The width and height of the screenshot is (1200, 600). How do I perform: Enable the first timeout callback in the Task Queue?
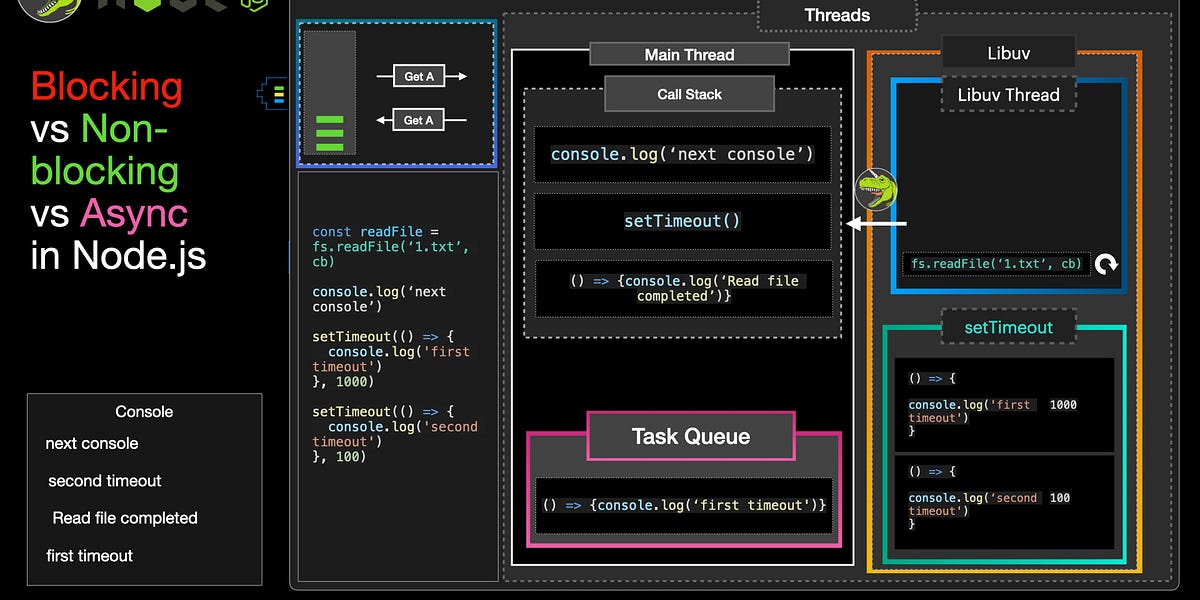tap(684, 505)
